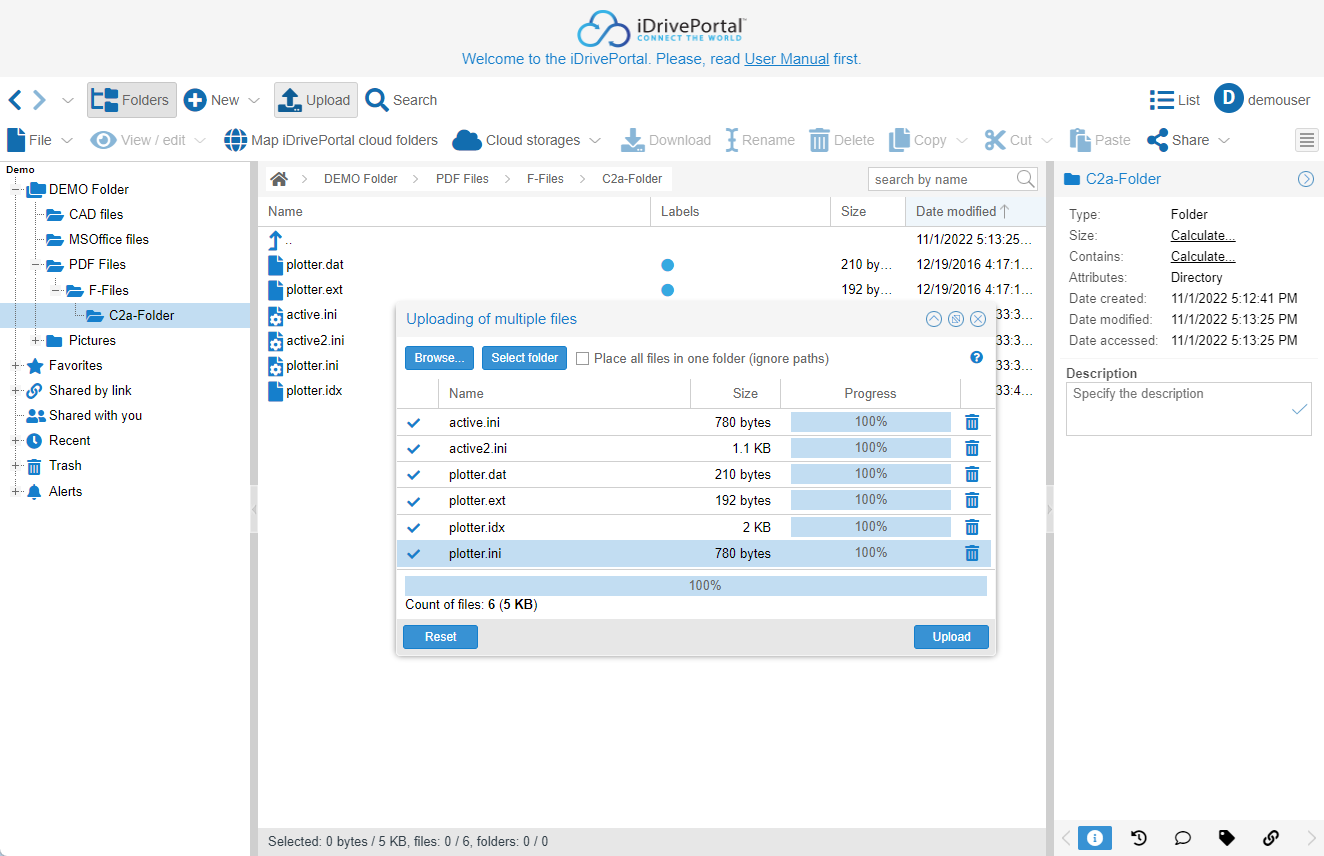Screen dimensions: 1324x856
Task: Click the overall upload progress bar
Action: (x=695, y=585)
